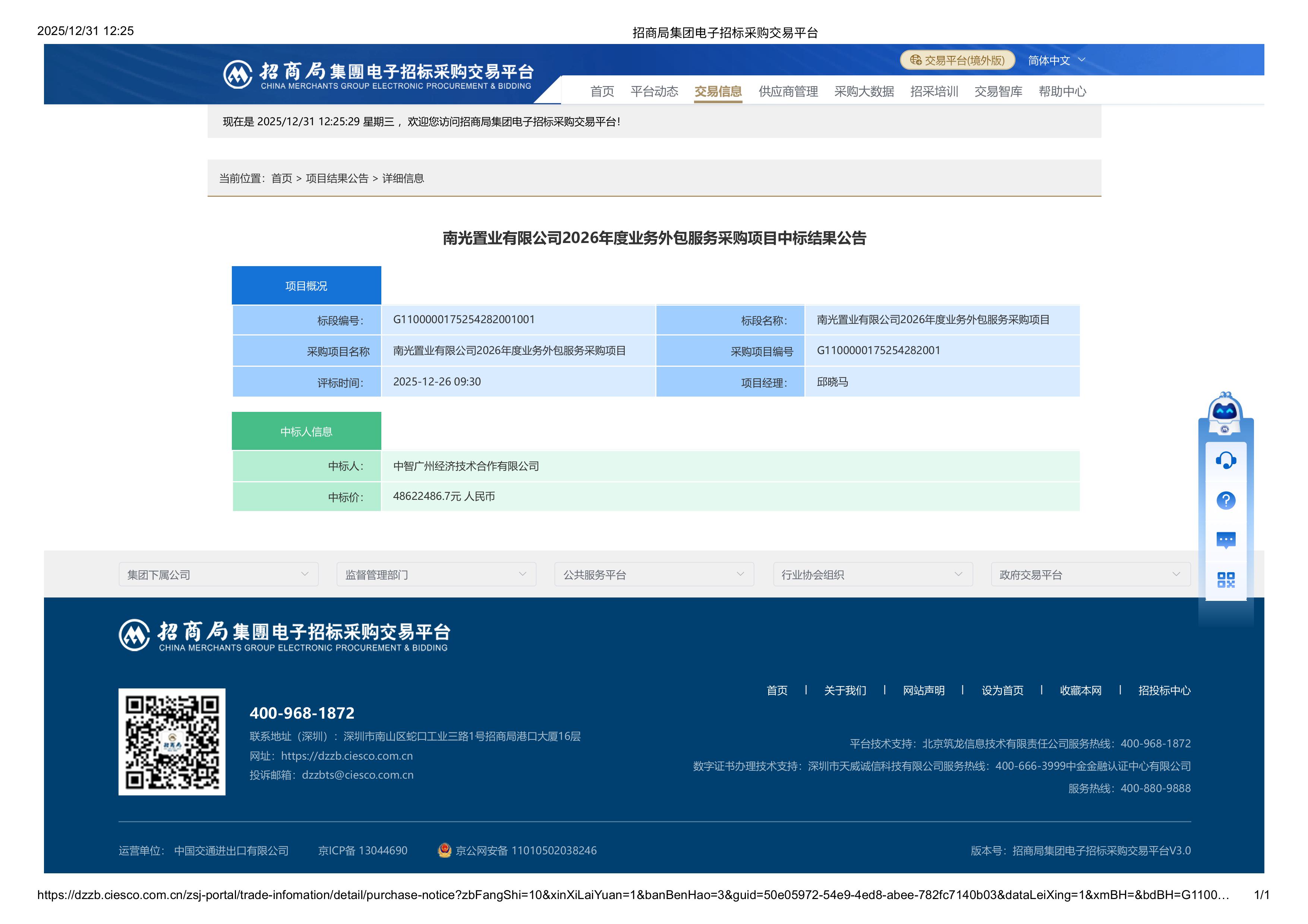Click the 交易平台(境外版) button
Screen dimensions: 1308x924
pos(957,60)
